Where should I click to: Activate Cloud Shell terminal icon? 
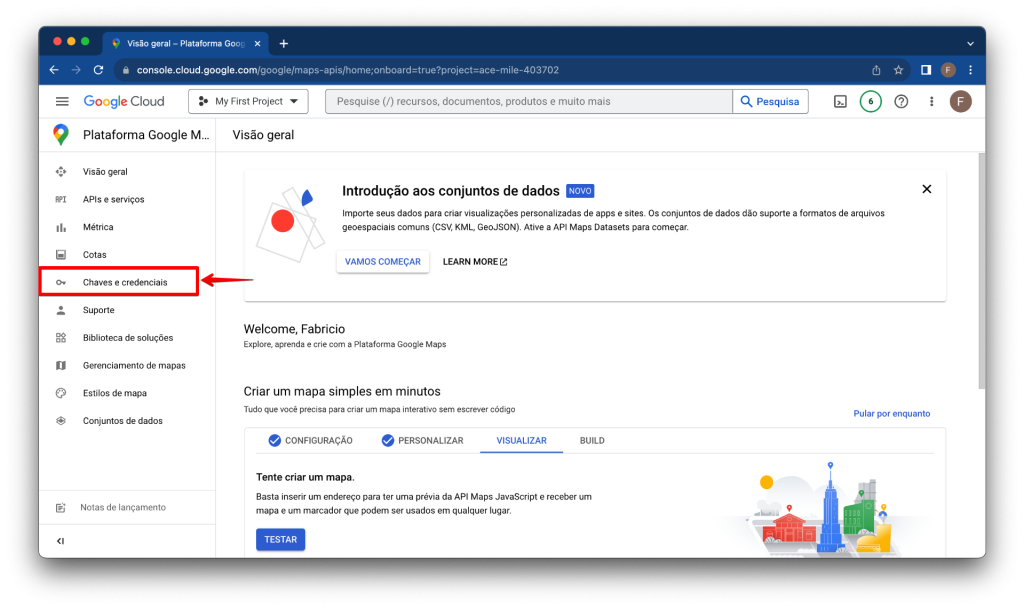click(x=840, y=101)
